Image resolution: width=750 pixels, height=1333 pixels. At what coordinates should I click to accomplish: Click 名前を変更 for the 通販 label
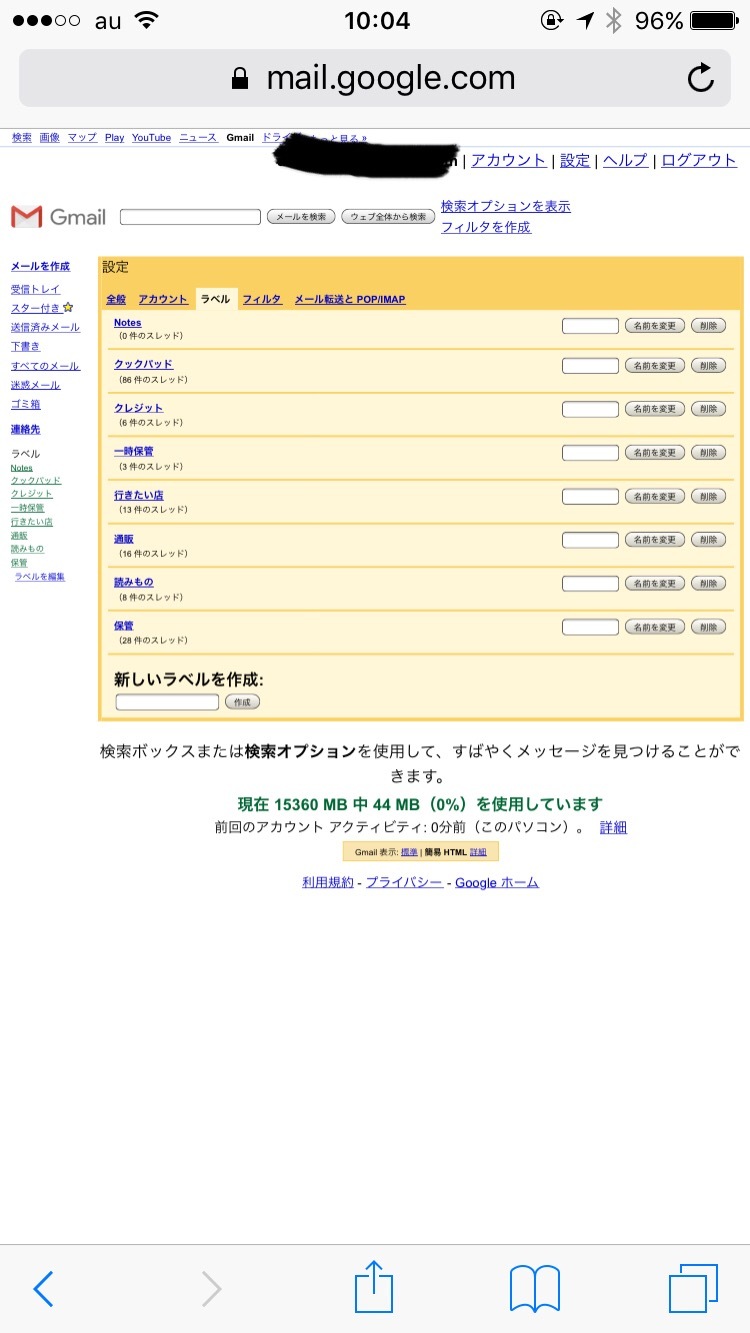(655, 540)
